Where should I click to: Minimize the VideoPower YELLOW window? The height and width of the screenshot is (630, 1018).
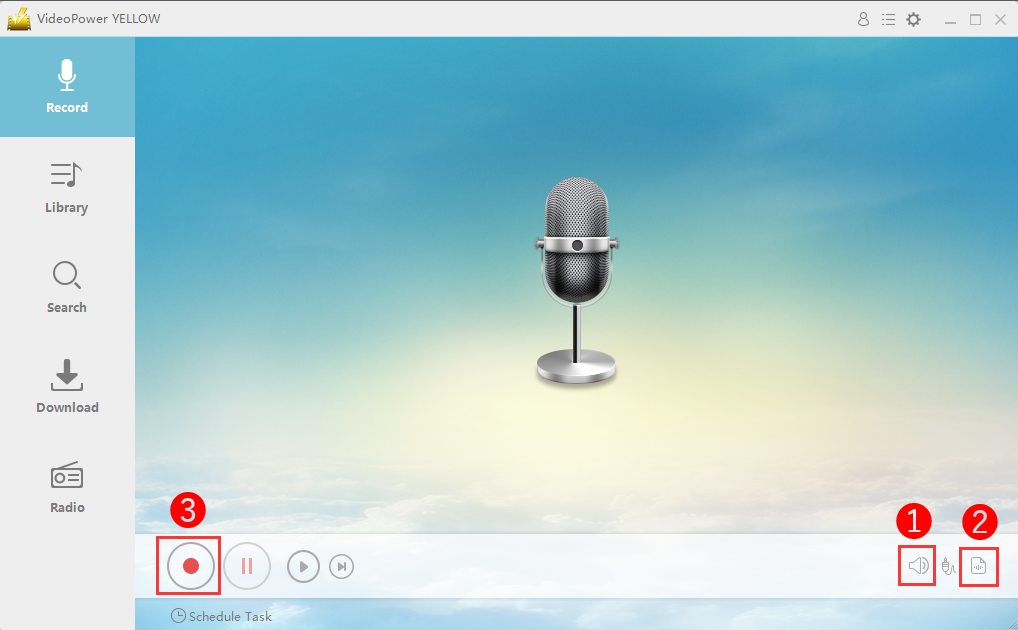click(x=950, y=19)
